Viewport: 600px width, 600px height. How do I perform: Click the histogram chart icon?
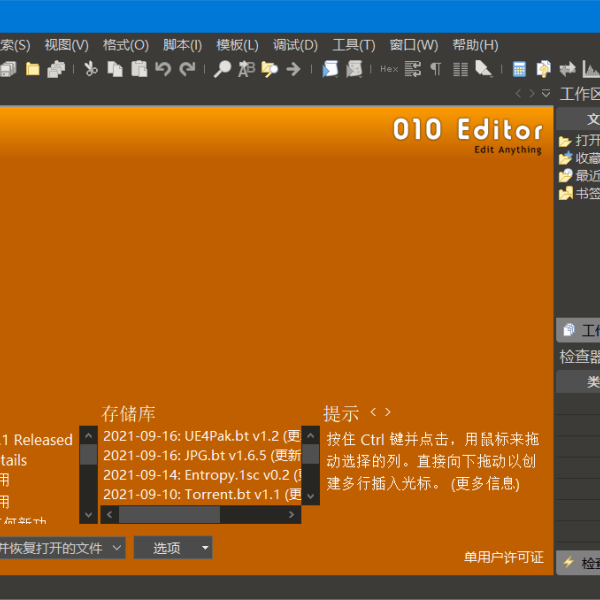[591, 69]
